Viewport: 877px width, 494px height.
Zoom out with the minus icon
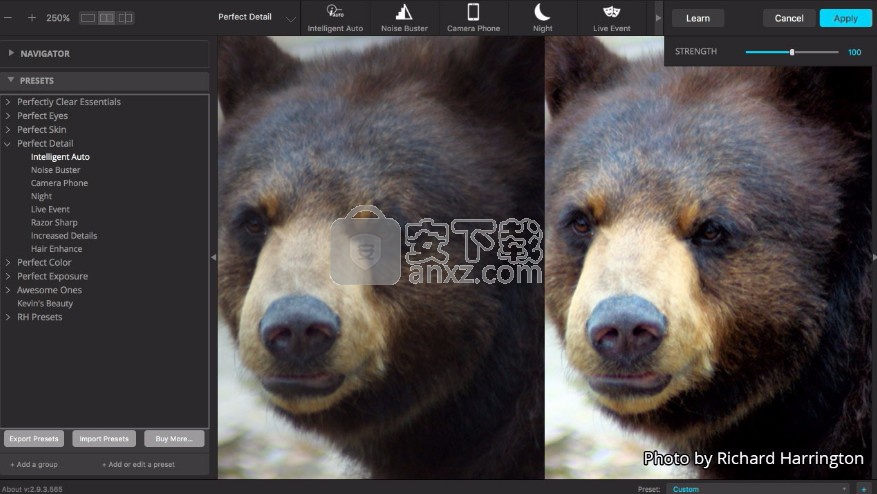point(8,18)
